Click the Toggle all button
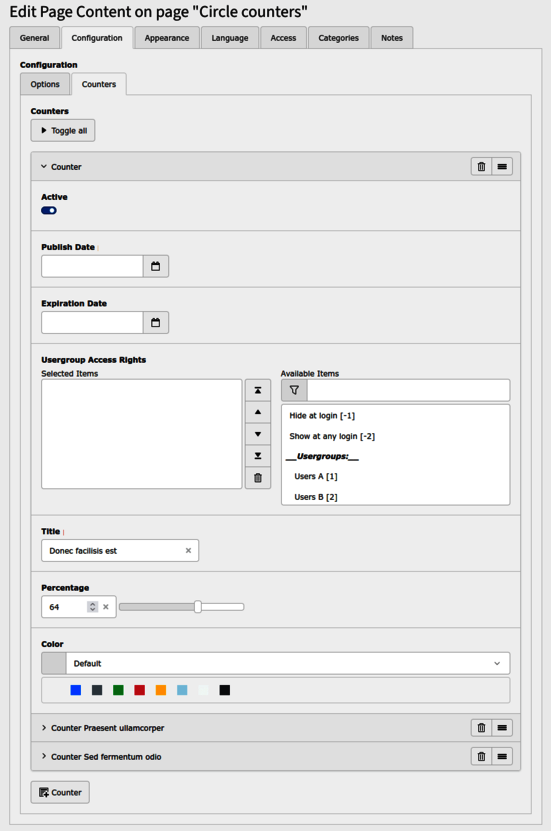 tap(63, 130)
